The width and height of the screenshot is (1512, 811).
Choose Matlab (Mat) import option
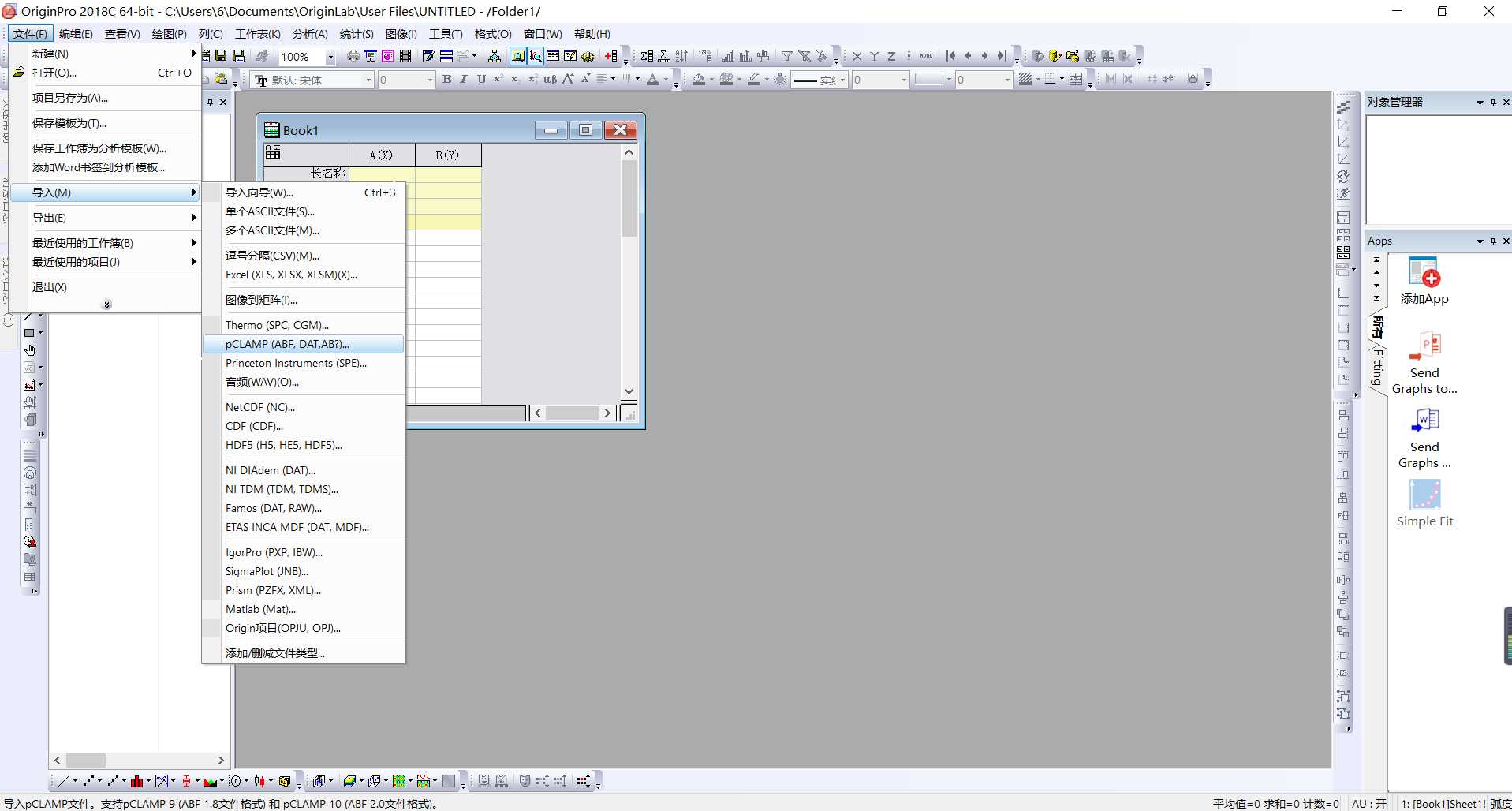tap(304, 609)
